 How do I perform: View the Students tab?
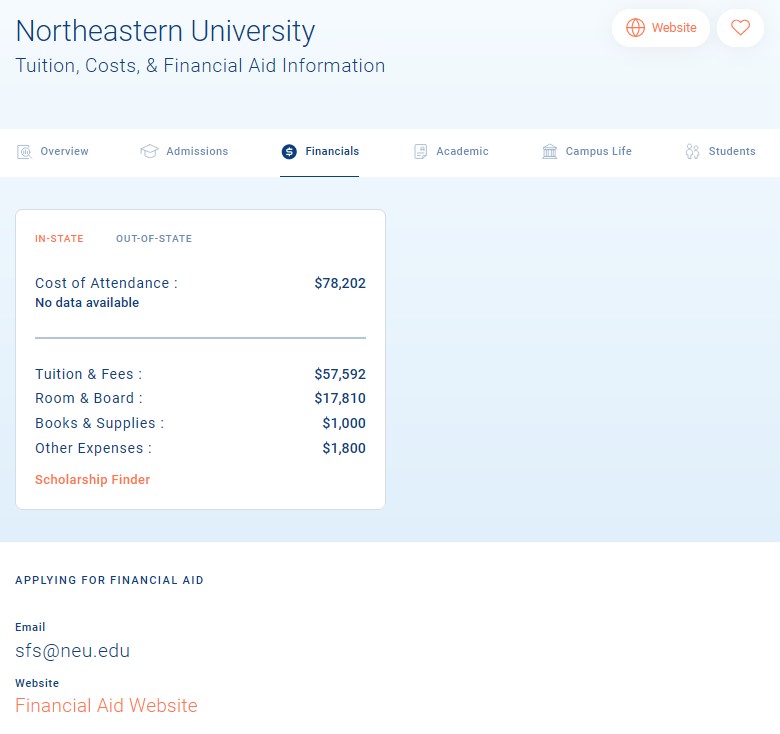pos(720,151)
